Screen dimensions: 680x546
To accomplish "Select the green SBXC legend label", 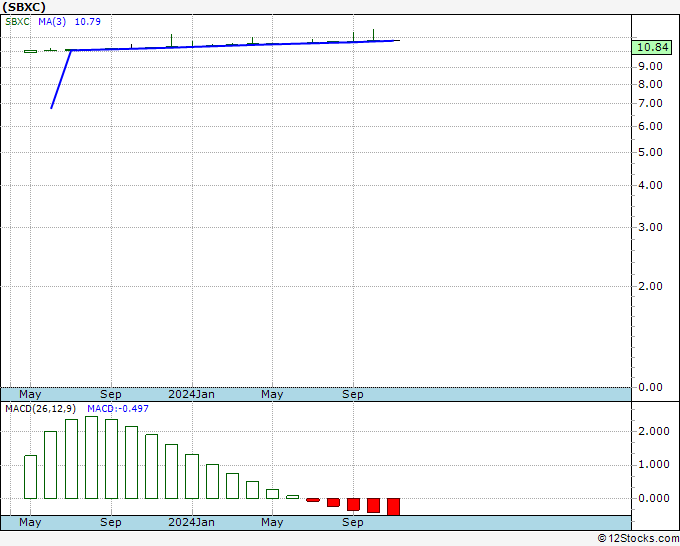I will 19,22.
